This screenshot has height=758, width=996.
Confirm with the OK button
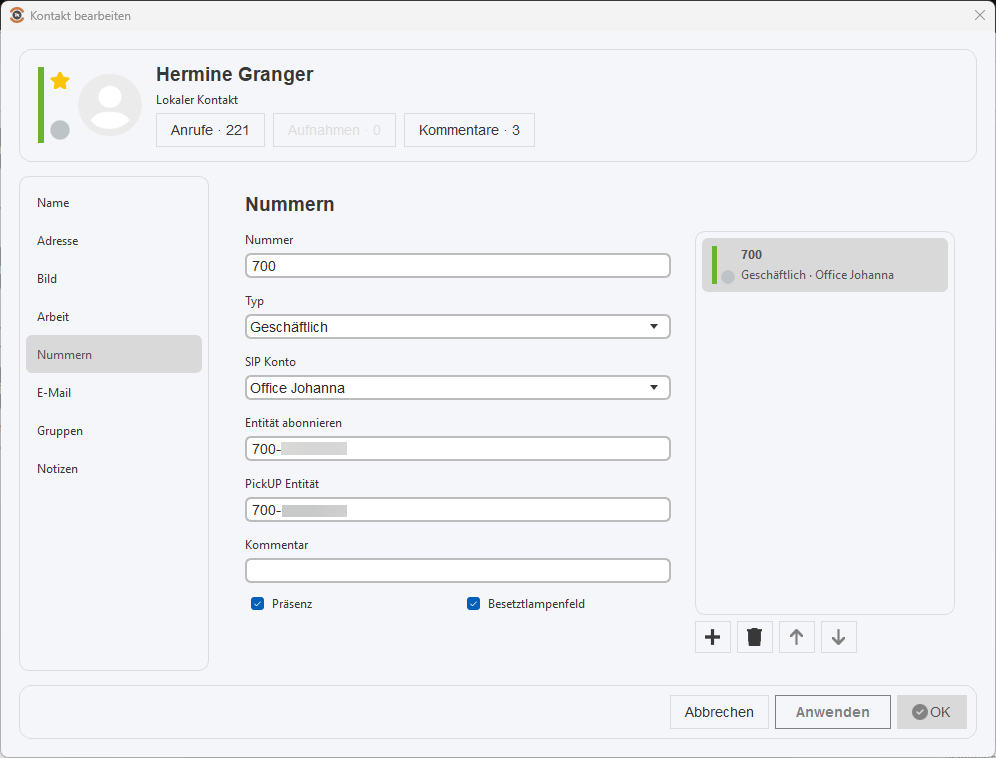pos(932,712)
